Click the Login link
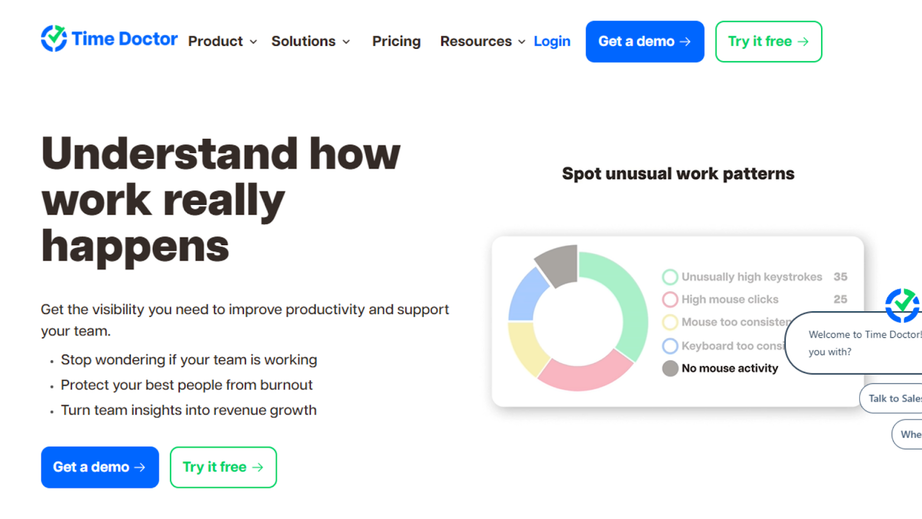This screenshot has height=519, width=922. (552, 42)
